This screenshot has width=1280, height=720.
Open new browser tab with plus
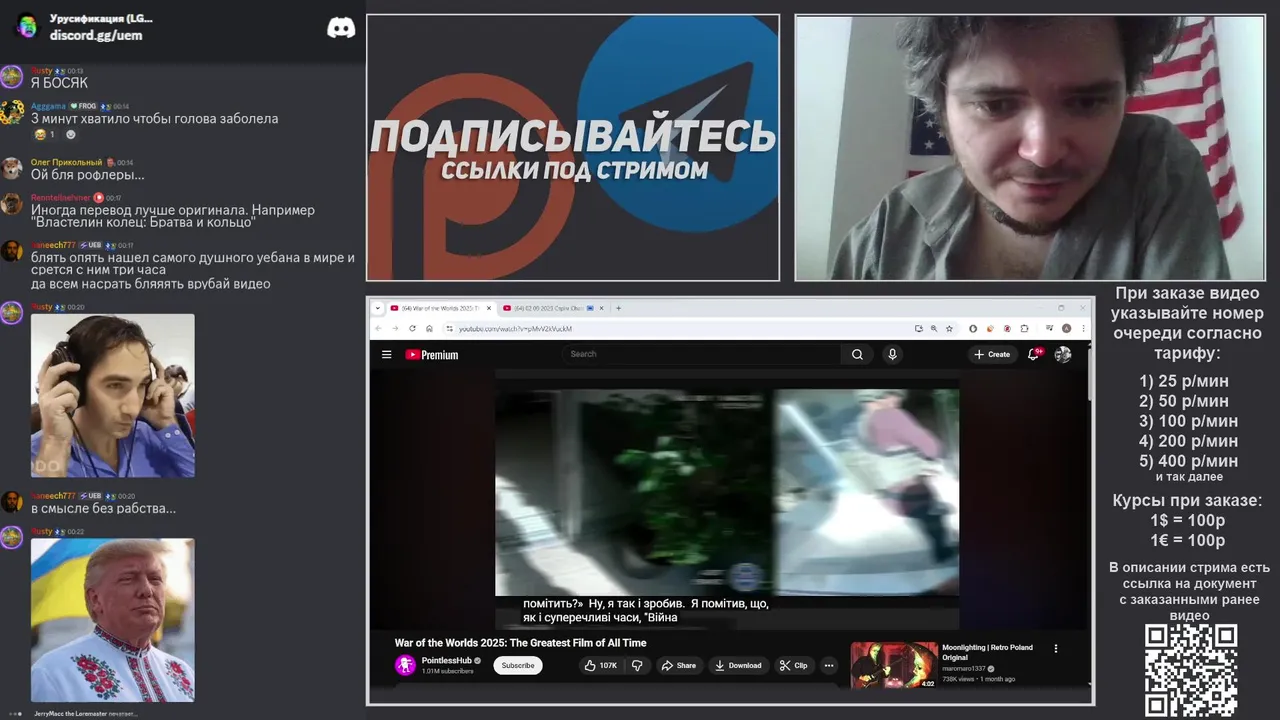tap(618, 308)
